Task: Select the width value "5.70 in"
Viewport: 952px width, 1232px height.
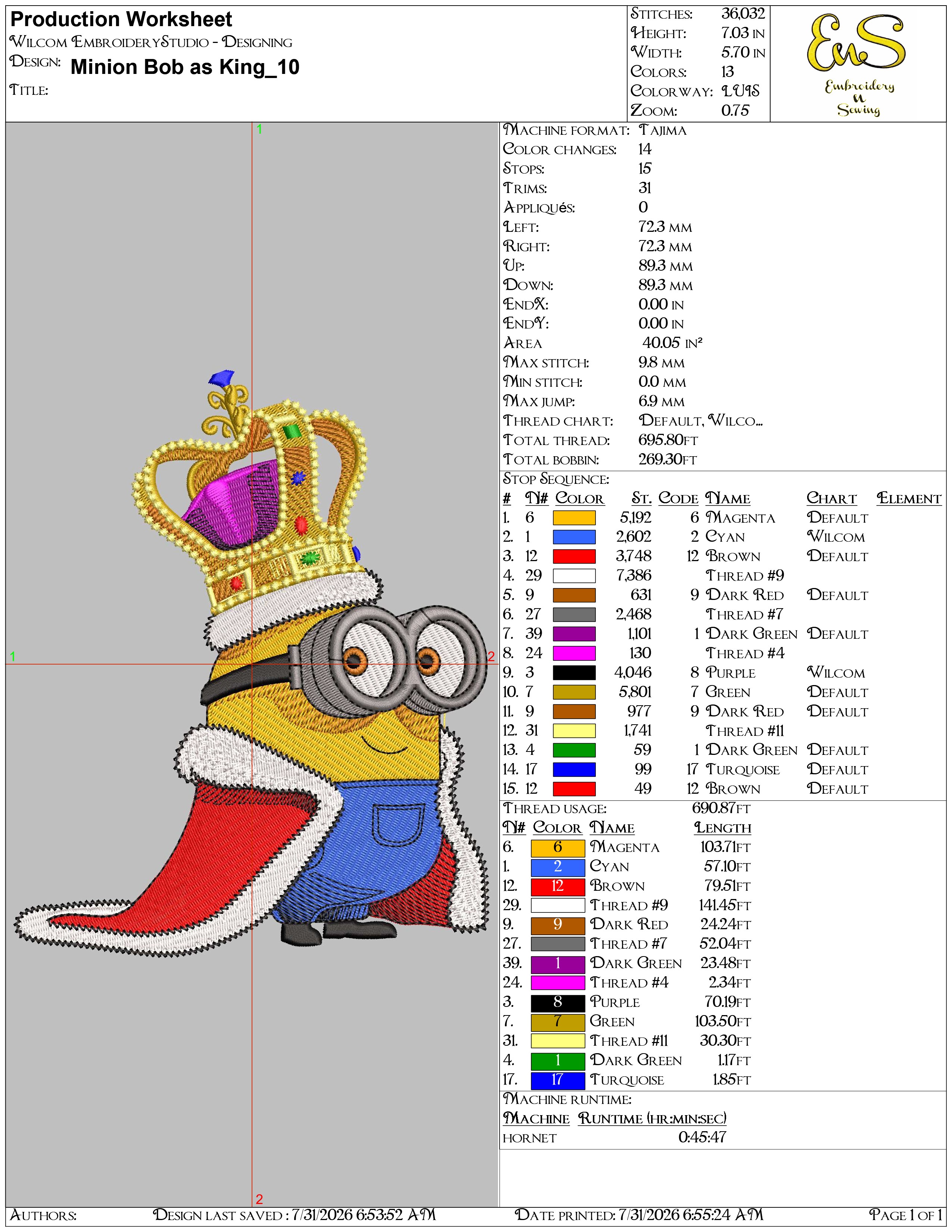Action: [743, 53]
